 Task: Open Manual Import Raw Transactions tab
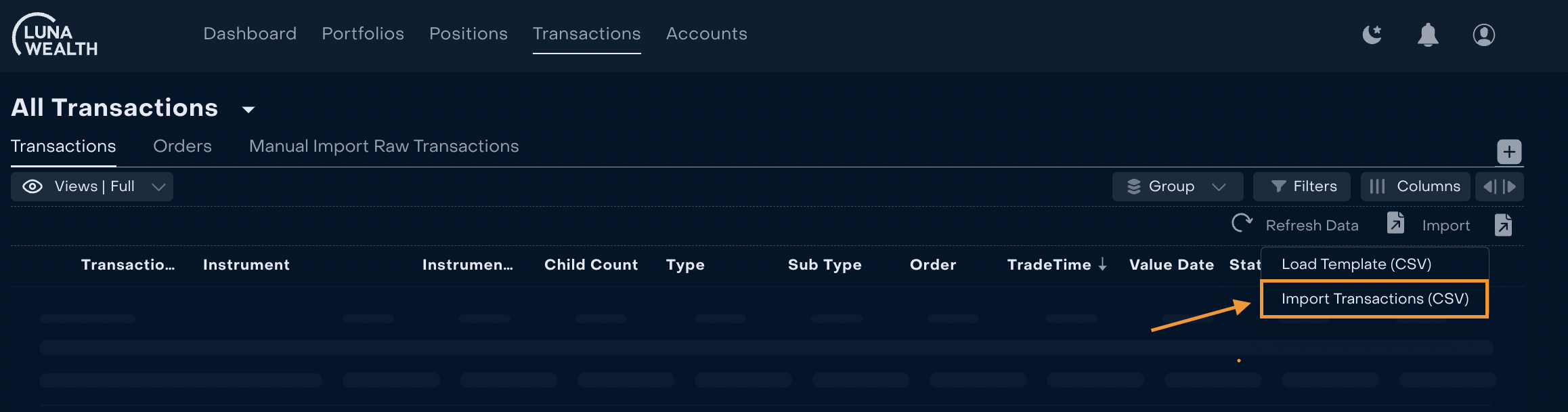pyautogui.click(x=384, y=146)
